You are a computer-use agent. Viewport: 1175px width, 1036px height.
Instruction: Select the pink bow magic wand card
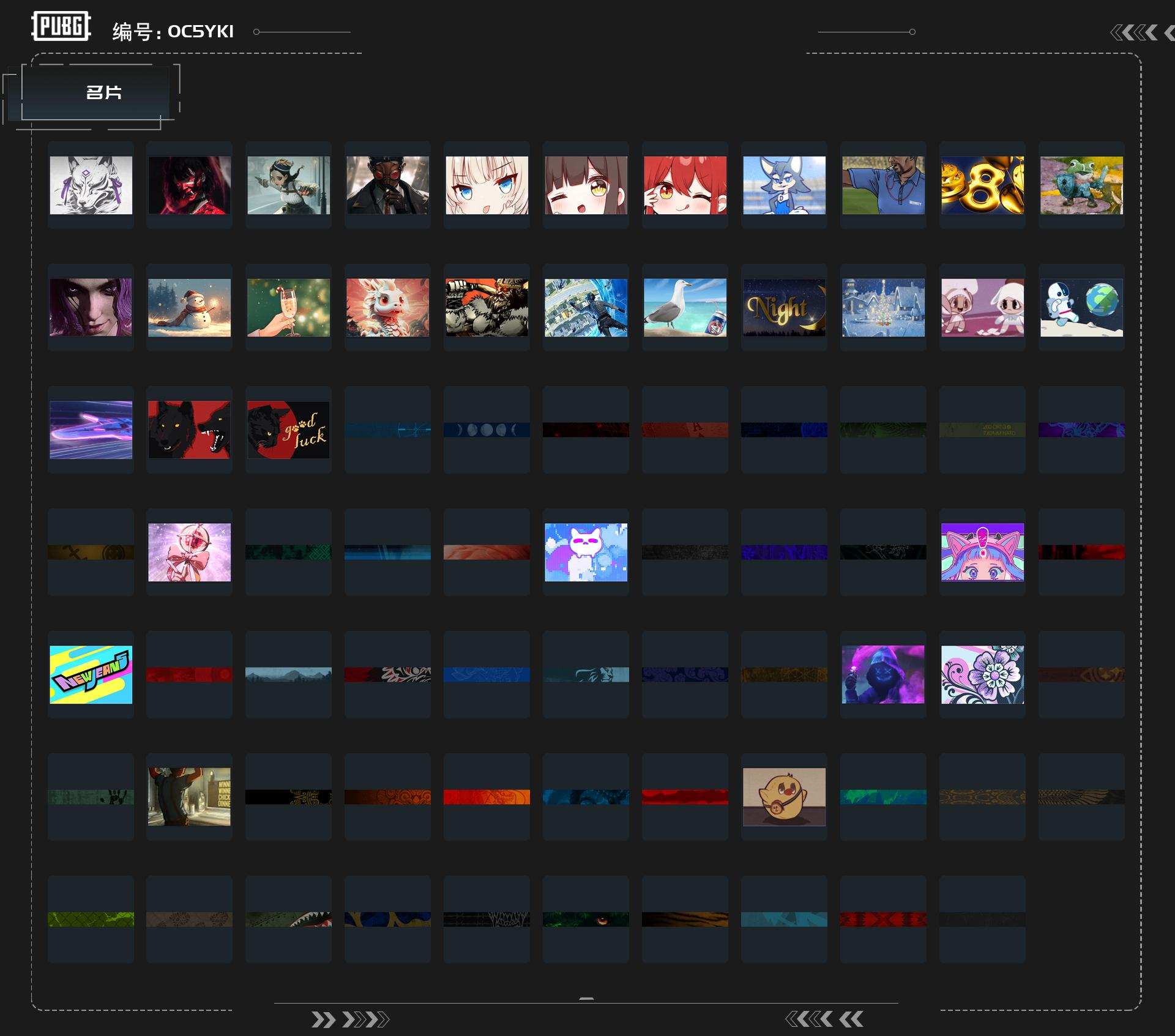tap(190, 552)
